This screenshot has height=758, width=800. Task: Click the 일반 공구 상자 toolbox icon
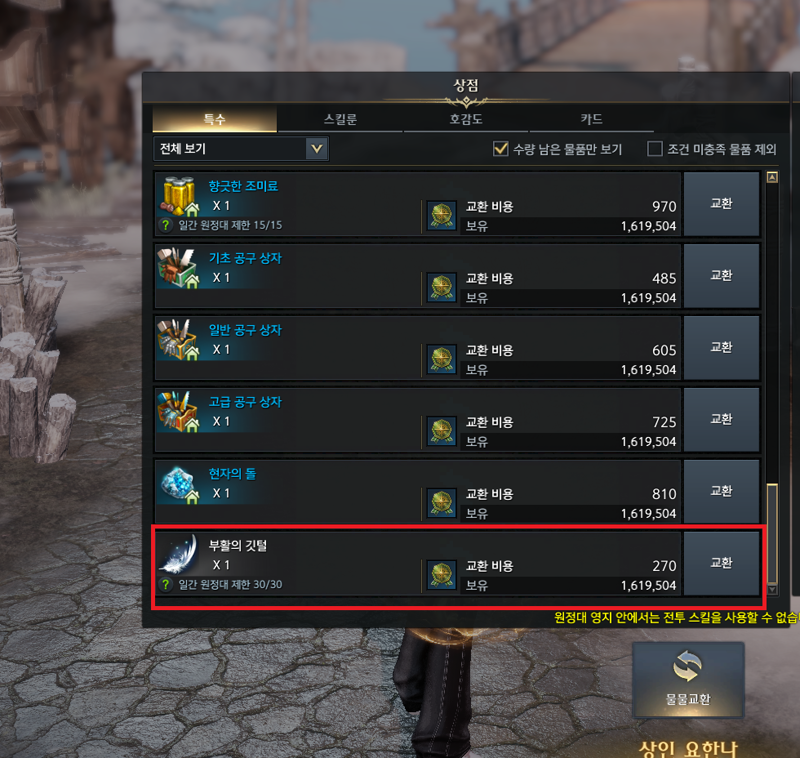(178, 340)
